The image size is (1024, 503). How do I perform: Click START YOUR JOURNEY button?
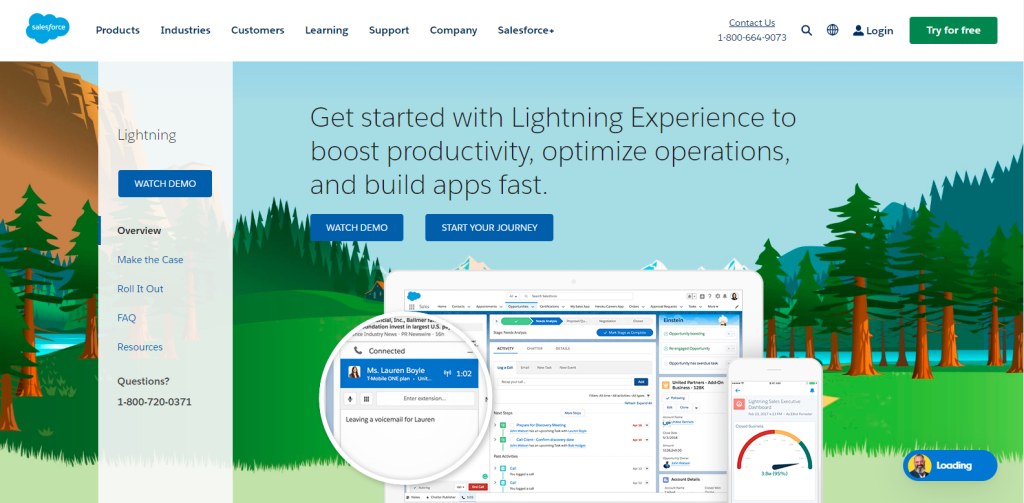[489, 227]
